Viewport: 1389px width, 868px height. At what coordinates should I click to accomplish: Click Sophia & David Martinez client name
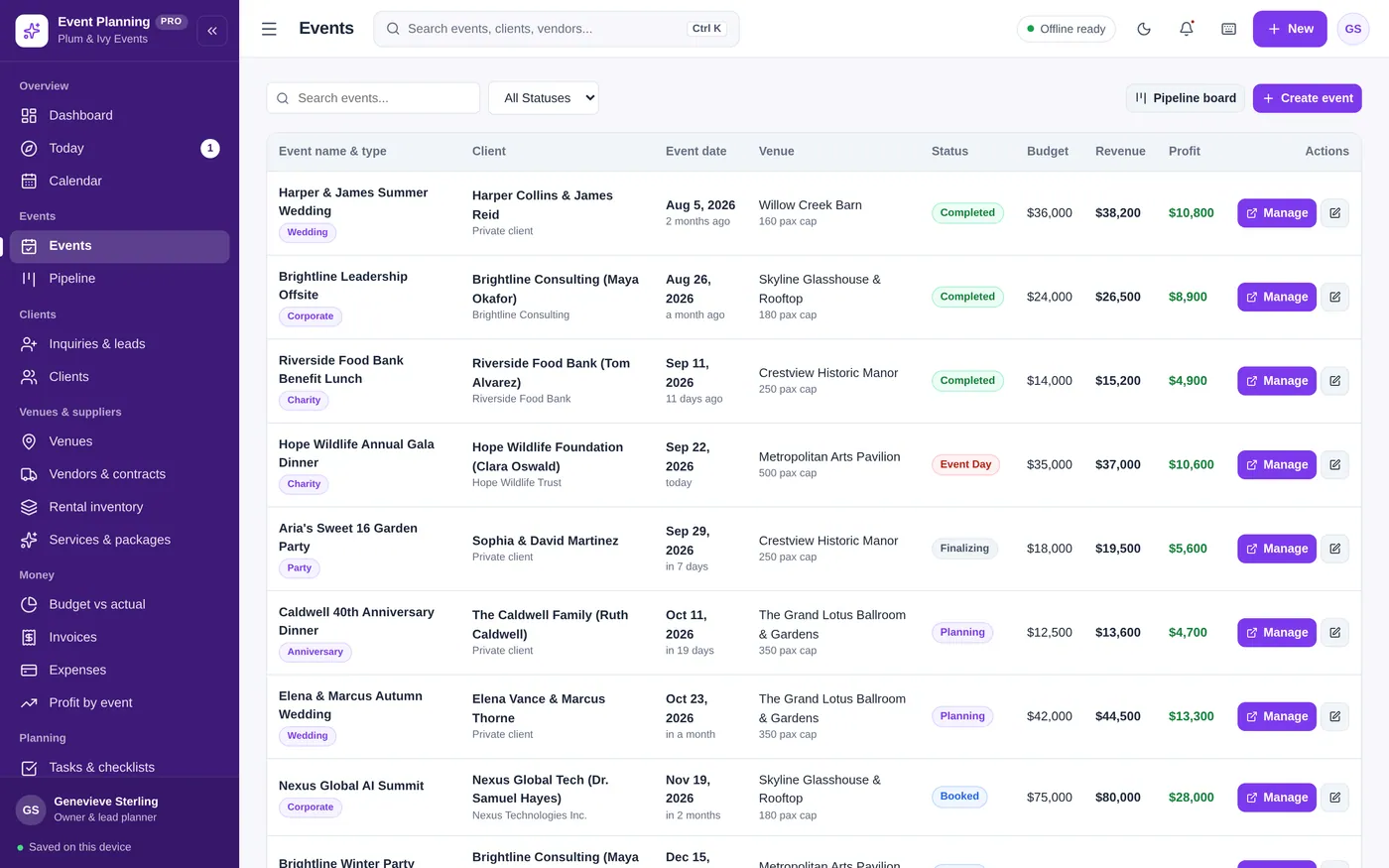coord(545,541)
